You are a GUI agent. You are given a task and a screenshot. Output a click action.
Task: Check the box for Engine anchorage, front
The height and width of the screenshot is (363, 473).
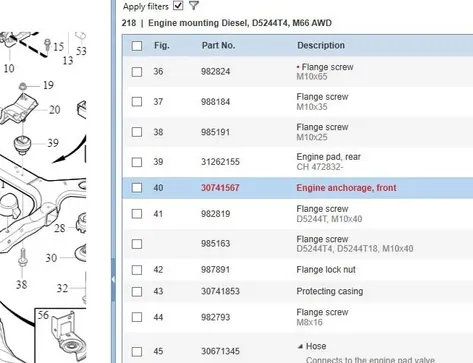pos(137,188)
